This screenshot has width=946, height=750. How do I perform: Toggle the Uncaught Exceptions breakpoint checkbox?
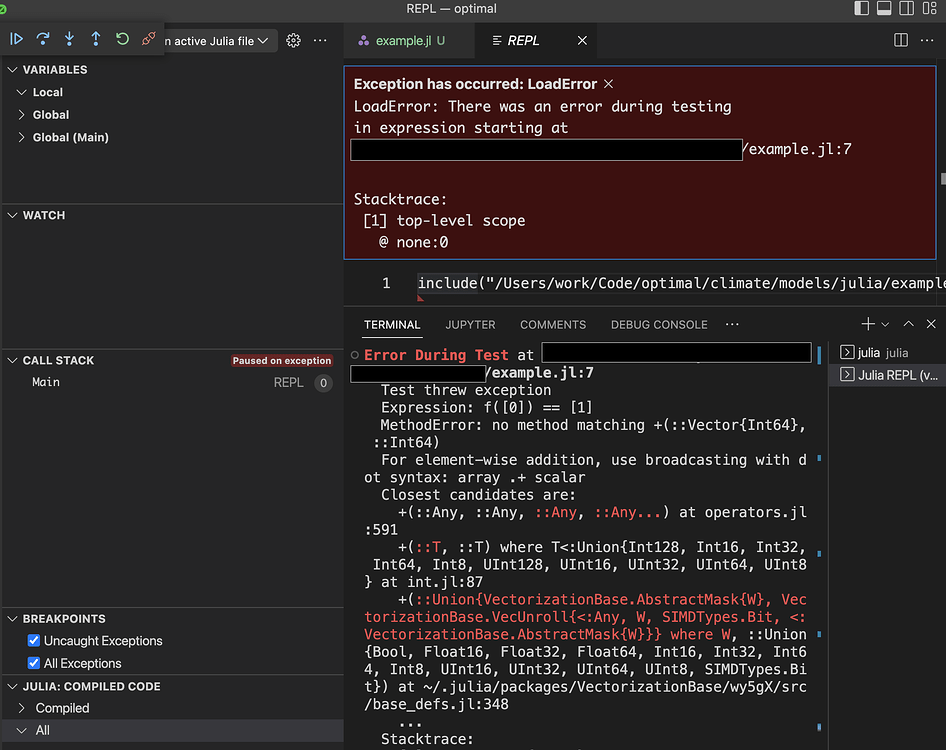point(34,641)
